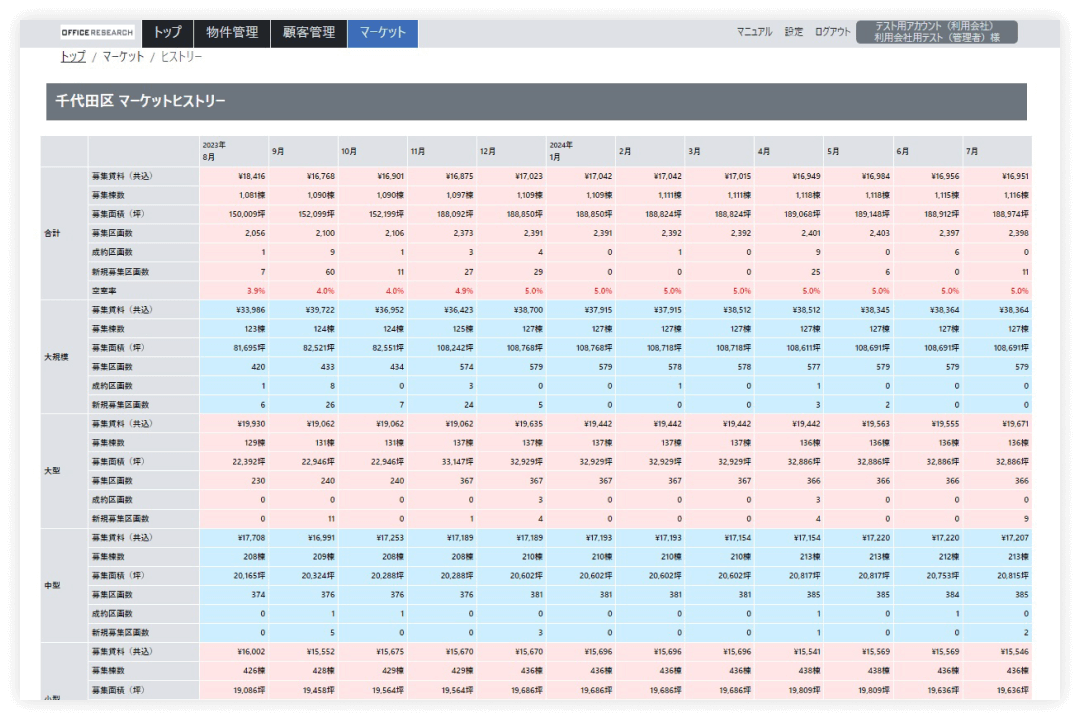Click the テスト用アカウント user badge
Image resolution: width=1080 pixels, height=720 pixels.
(x=936, y=32)
